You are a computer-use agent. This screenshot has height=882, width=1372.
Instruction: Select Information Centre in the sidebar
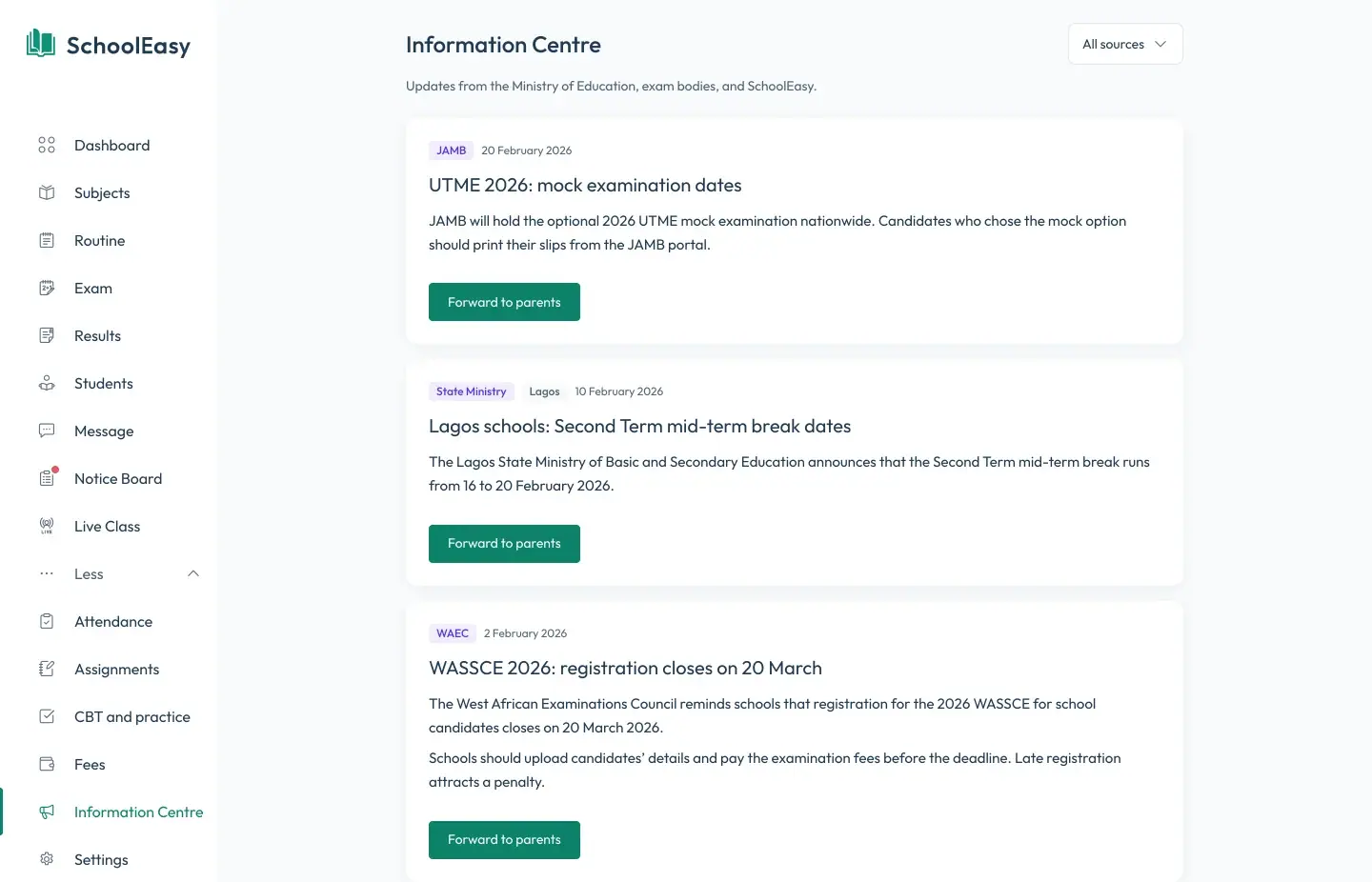(139, 812)
